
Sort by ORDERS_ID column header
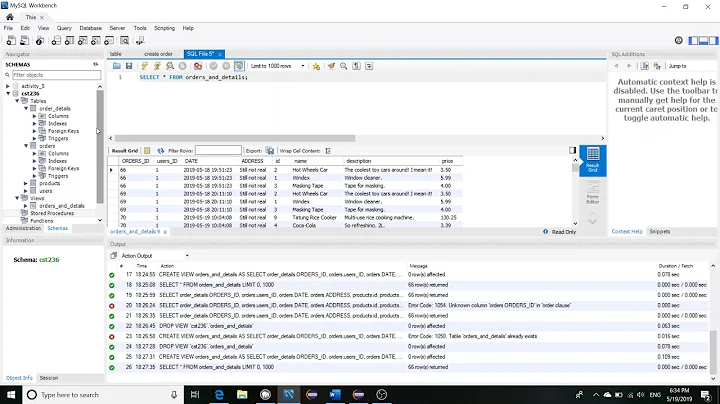coord(135,161)
